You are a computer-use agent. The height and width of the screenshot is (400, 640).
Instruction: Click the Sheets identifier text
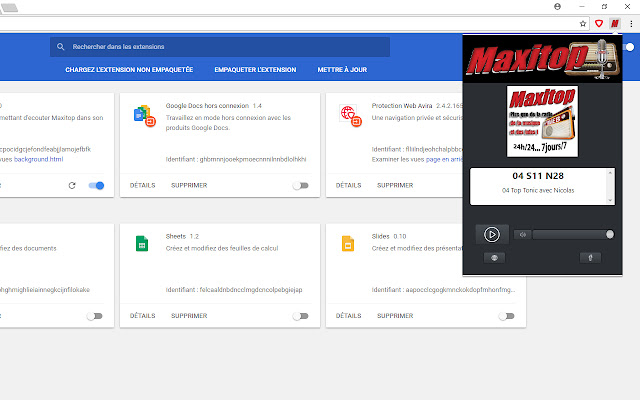[x=234, y=290]
